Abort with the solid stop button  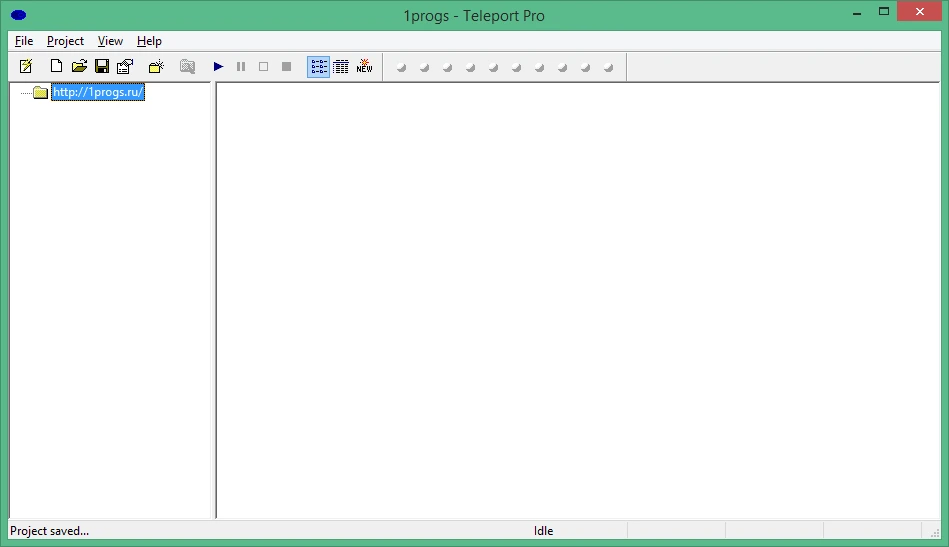click(286, 67)
